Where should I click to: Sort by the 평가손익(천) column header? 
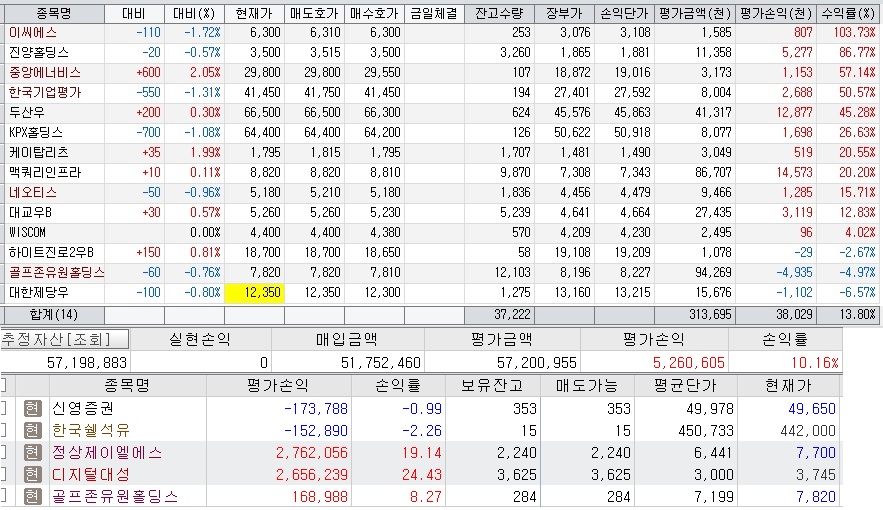(776, 13)
